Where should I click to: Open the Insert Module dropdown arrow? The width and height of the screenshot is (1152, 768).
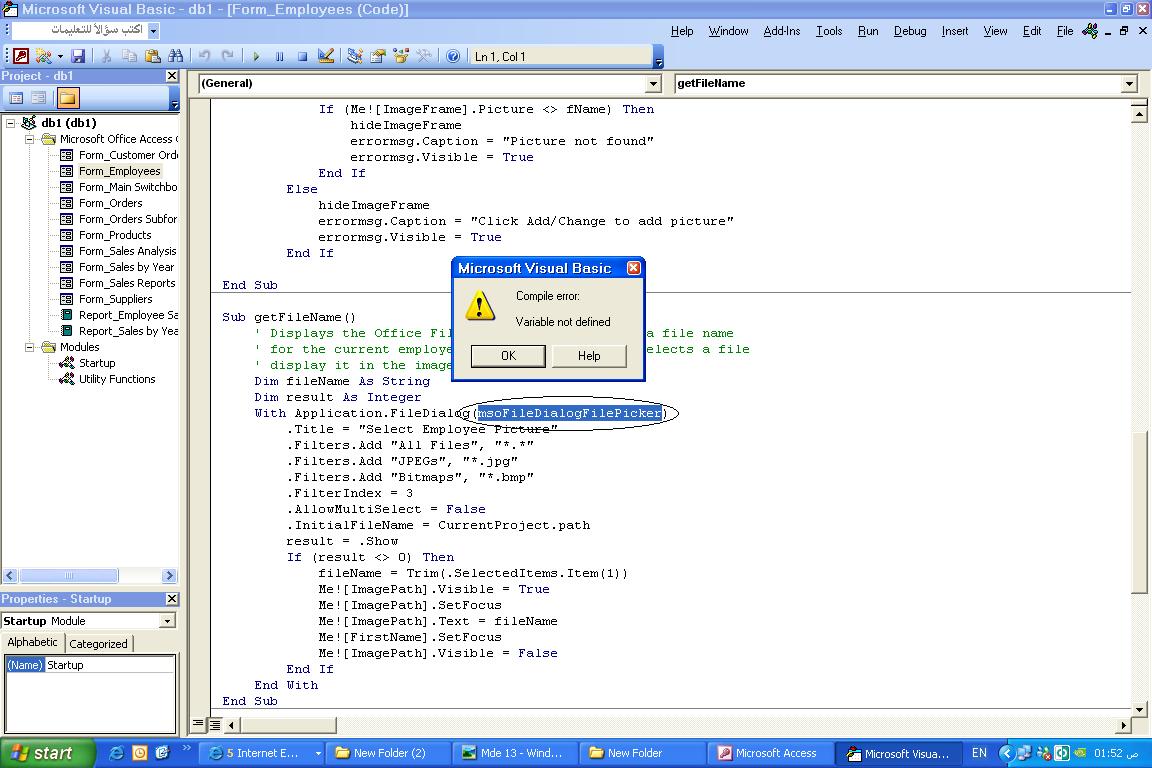(60, 56)
